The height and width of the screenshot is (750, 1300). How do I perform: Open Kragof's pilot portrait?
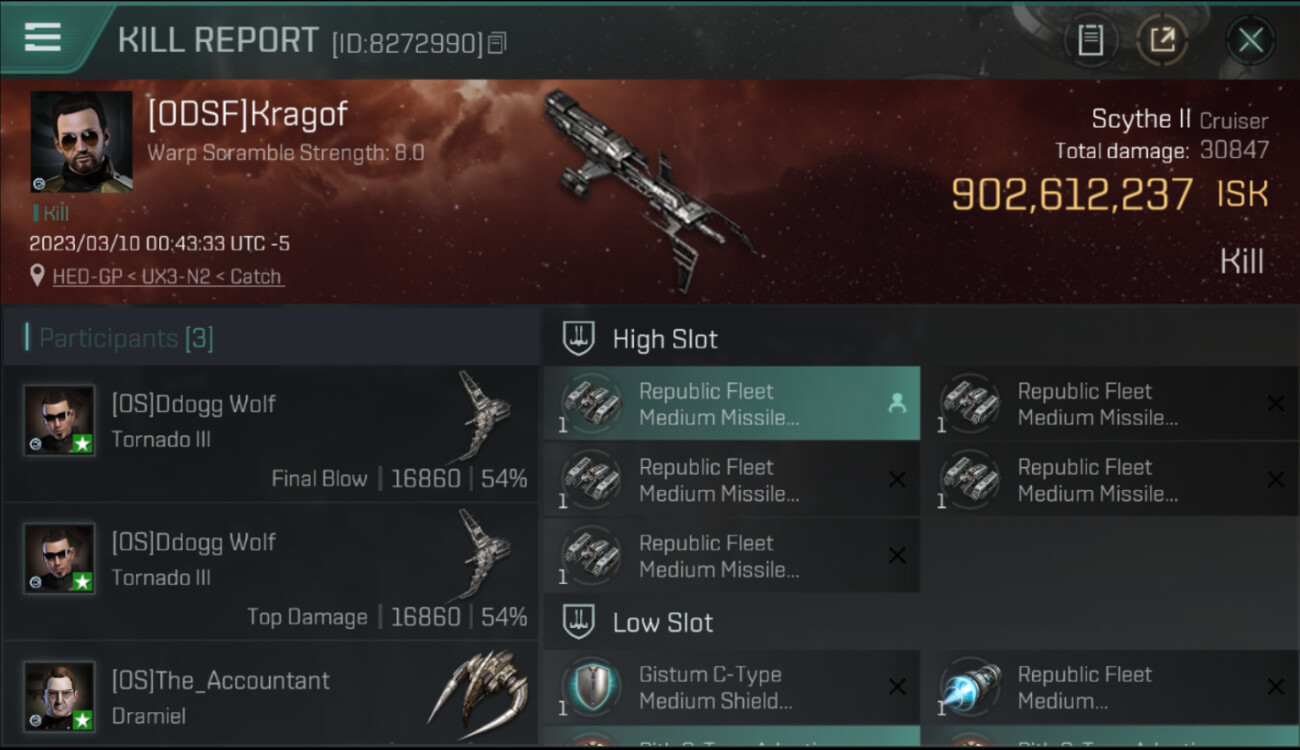pos(82,141)
